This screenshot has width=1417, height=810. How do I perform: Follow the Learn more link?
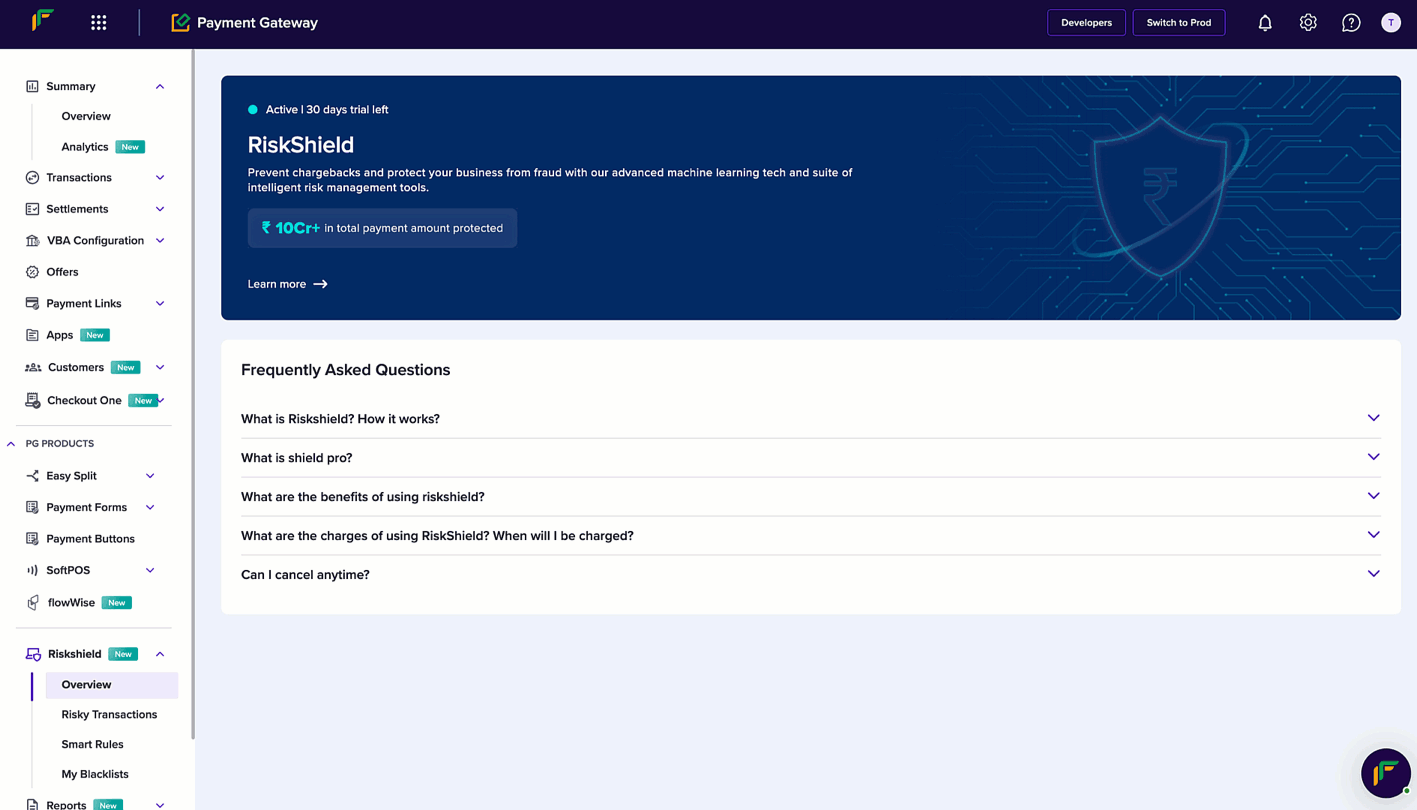coord(287,284)
